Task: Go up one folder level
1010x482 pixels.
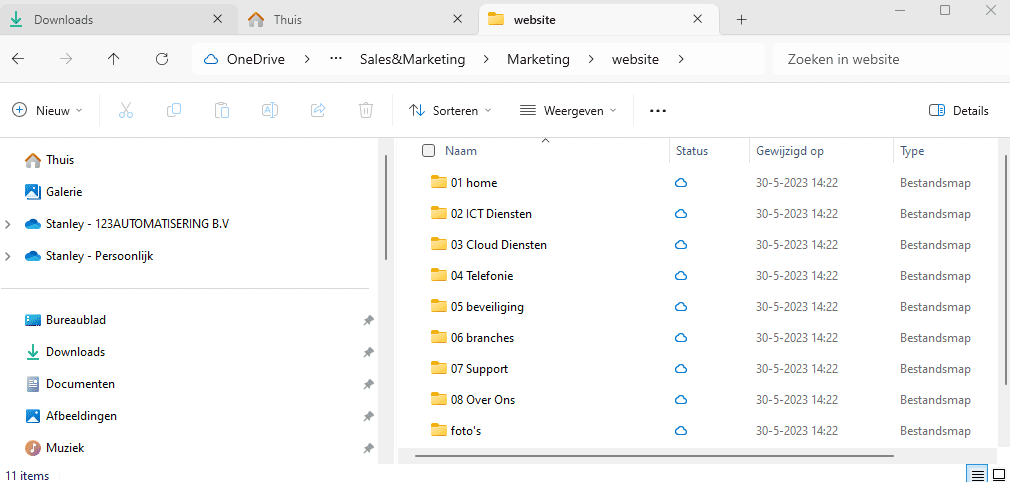Action: click(113, 59)
